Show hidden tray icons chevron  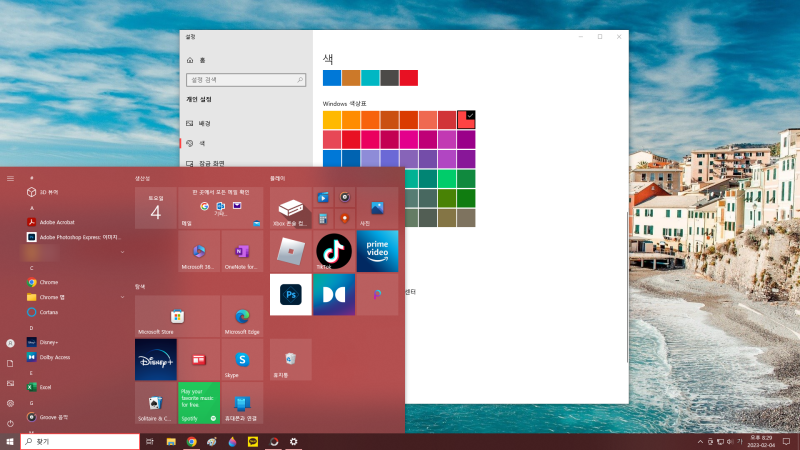point(700,441)
